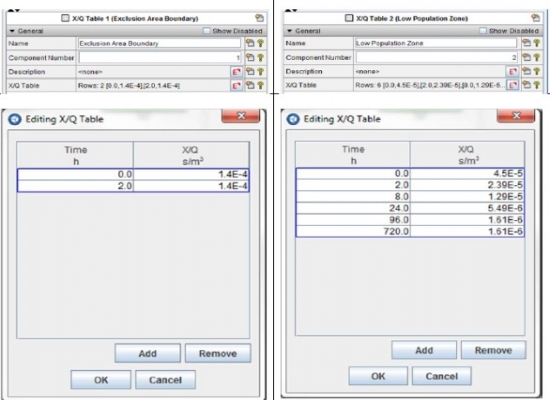Screen dimensions: 550x400
Task: Cancel the right X/Q Table dialog
Action: (442, 376)
